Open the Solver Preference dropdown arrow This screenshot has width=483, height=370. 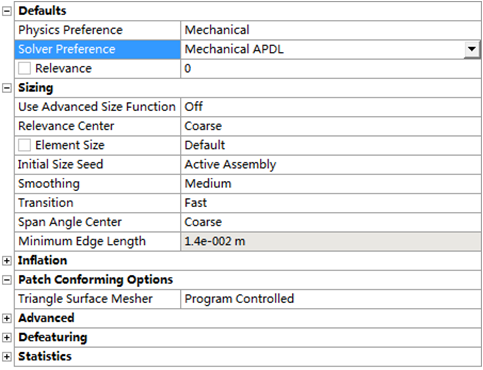pyautogui.click(x=472, y=49)
